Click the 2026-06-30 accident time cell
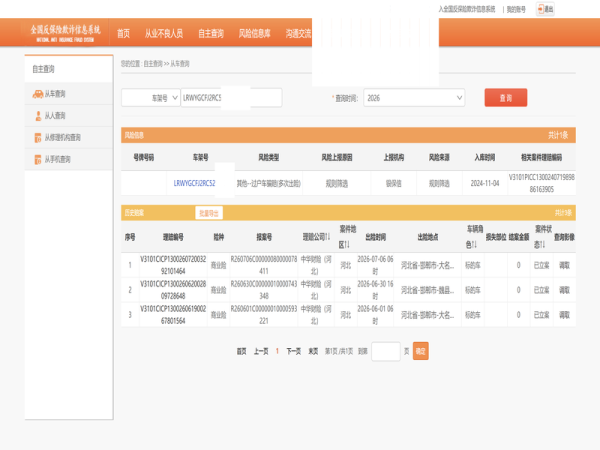The image size is (600, 450). [375, 290]
